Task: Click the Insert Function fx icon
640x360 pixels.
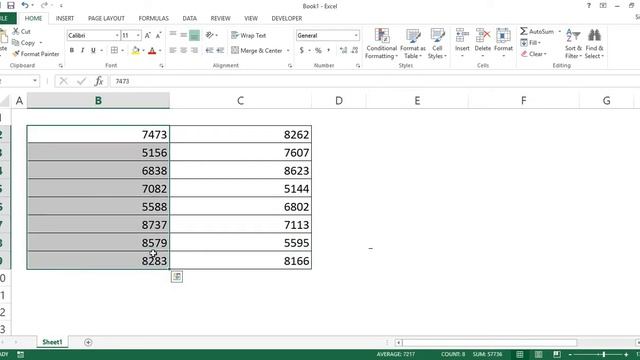Action: (99, 81)
